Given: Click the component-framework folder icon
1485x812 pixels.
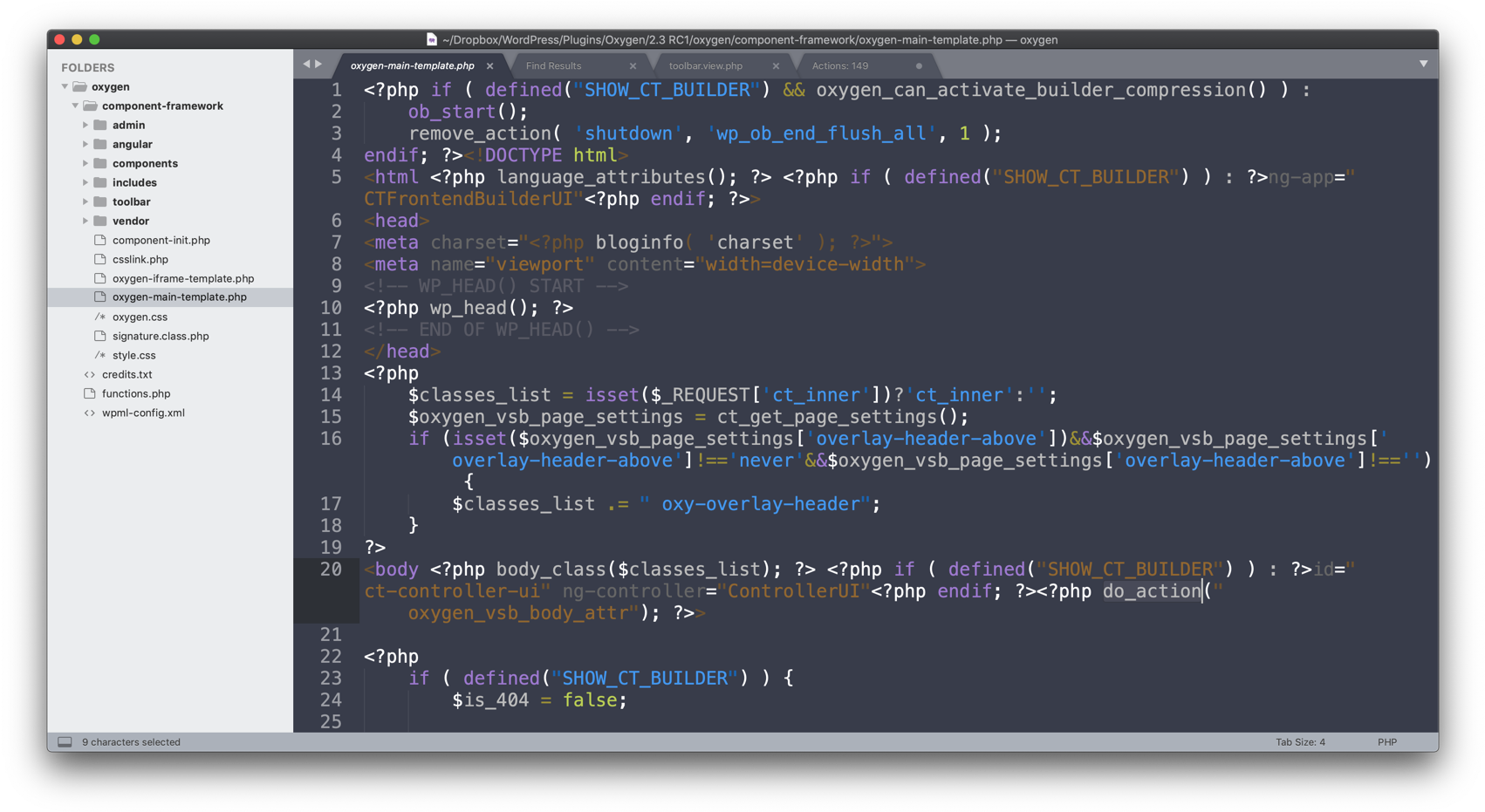Looking at the screenshot, I should [90, 106].
